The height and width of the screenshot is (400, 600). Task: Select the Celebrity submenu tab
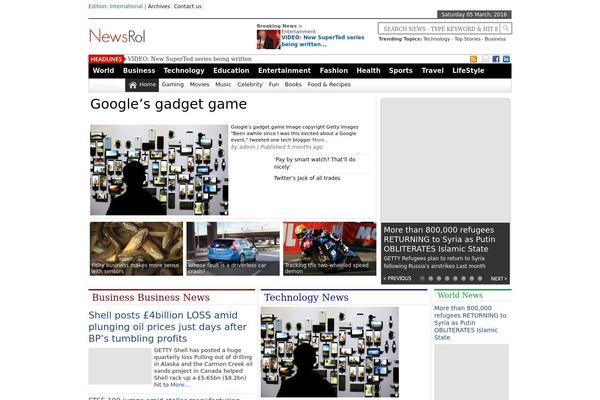[250, 85]
